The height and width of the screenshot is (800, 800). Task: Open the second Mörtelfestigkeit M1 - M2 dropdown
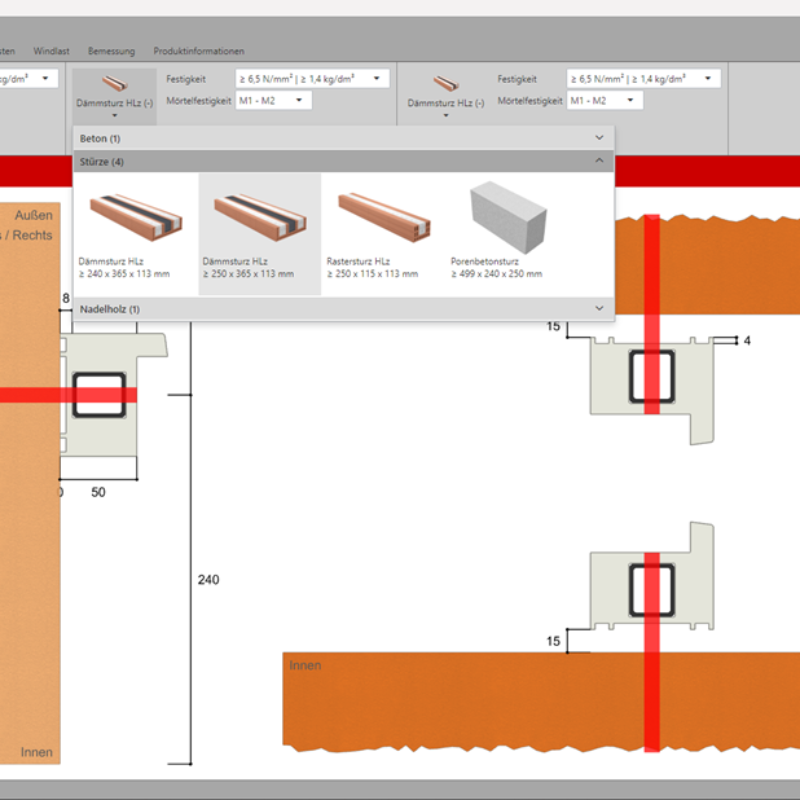[605, 100]
